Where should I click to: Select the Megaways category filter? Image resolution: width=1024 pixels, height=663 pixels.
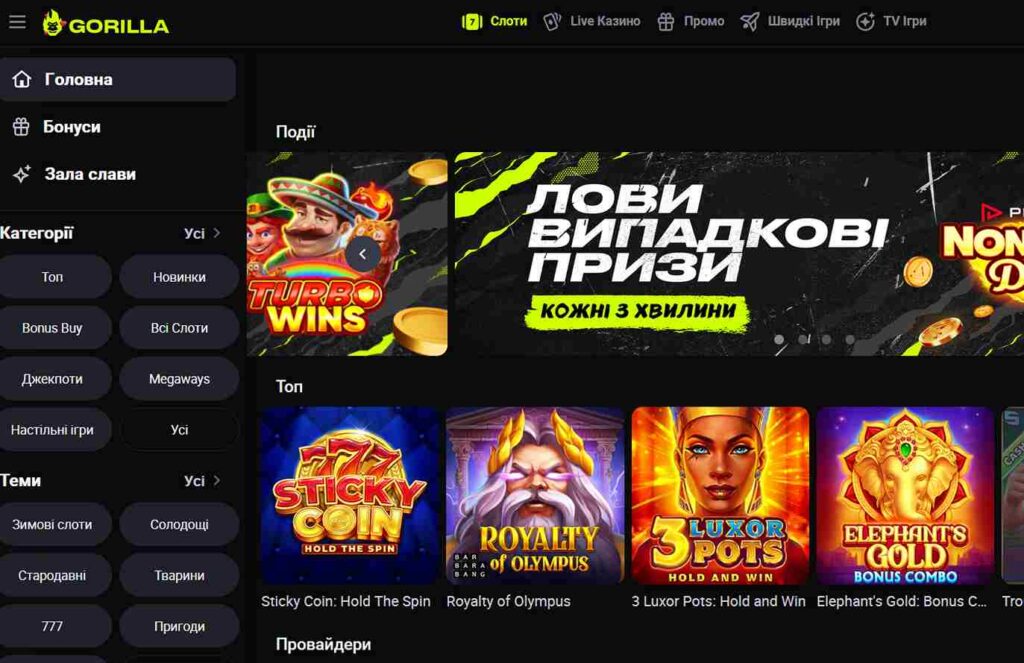coord(180,379)
